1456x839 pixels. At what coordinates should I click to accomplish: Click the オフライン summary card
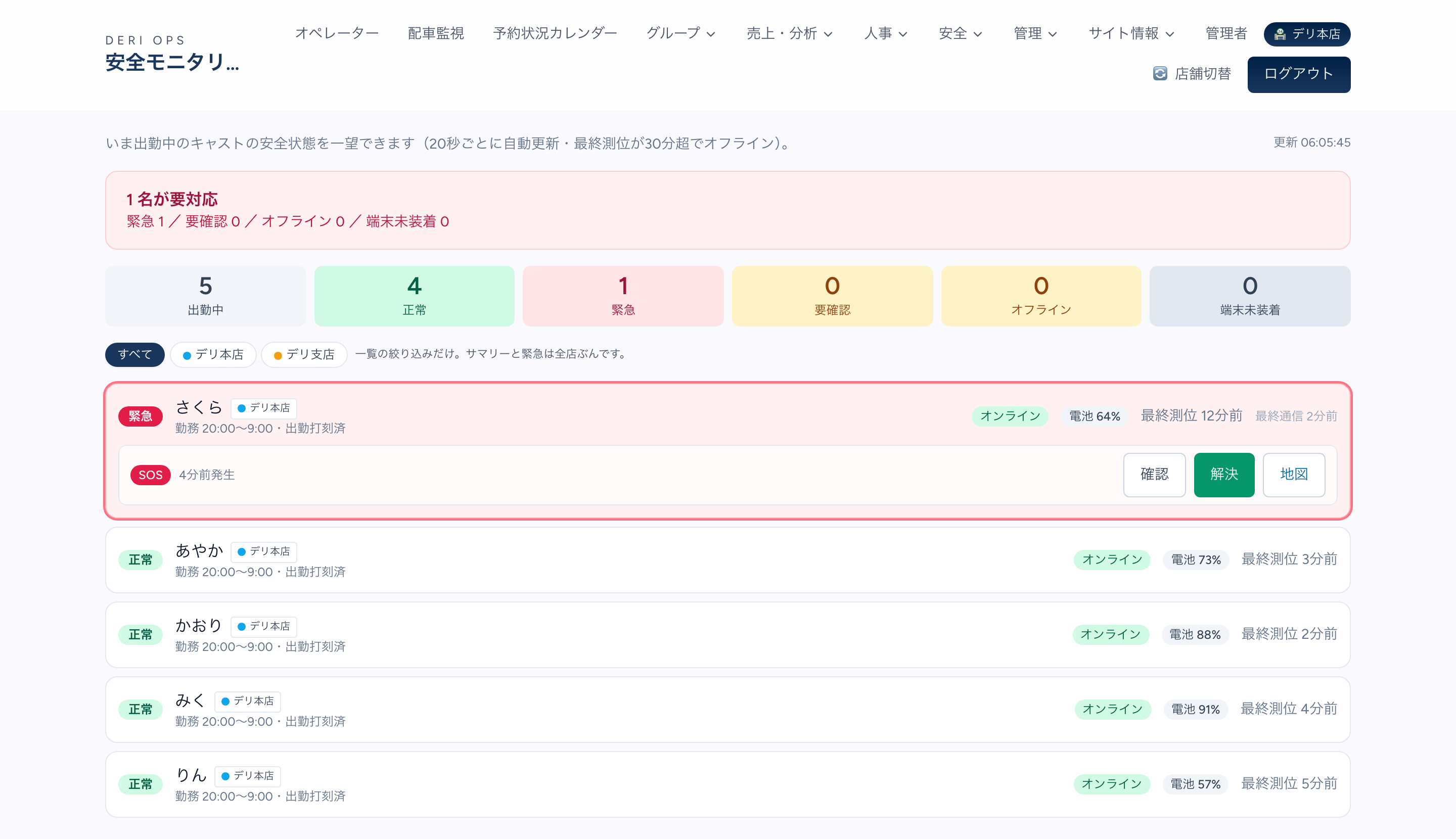[1040, 296]
